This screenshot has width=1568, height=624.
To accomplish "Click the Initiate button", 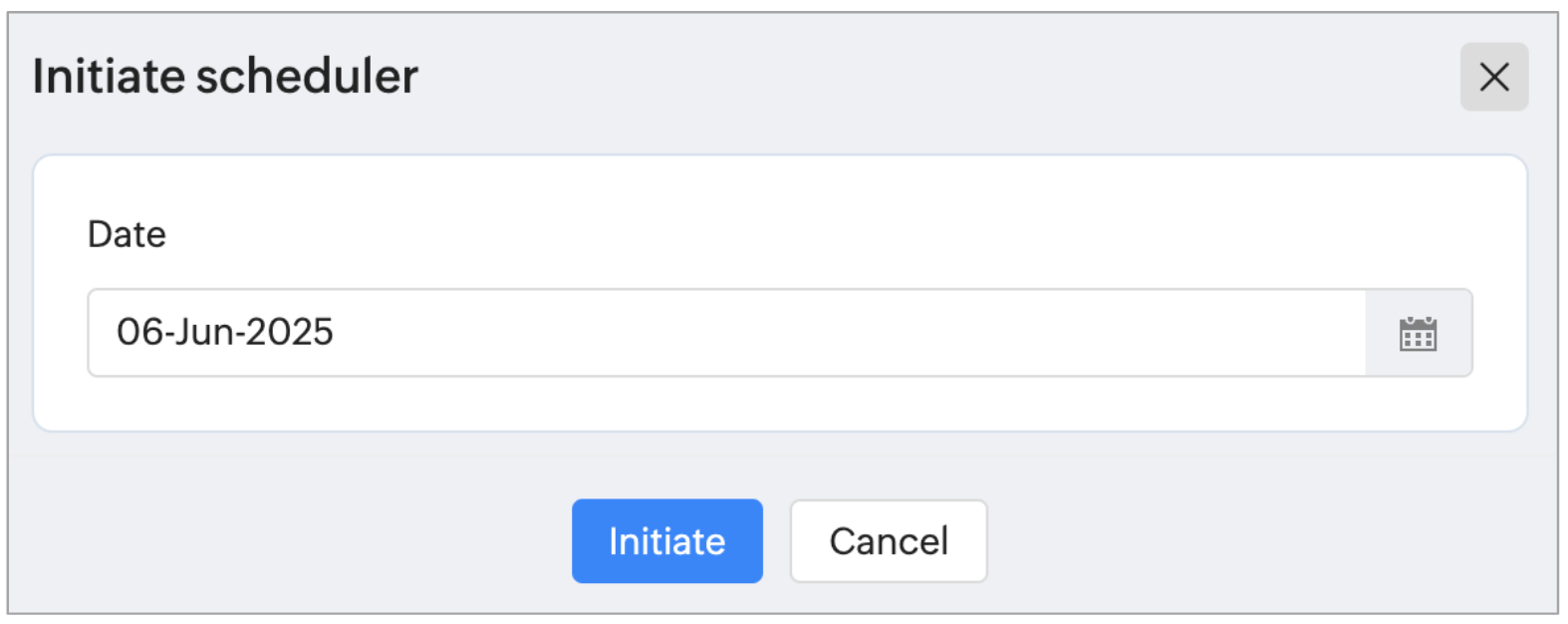I will pyautogui.click(x=666, y=541).
